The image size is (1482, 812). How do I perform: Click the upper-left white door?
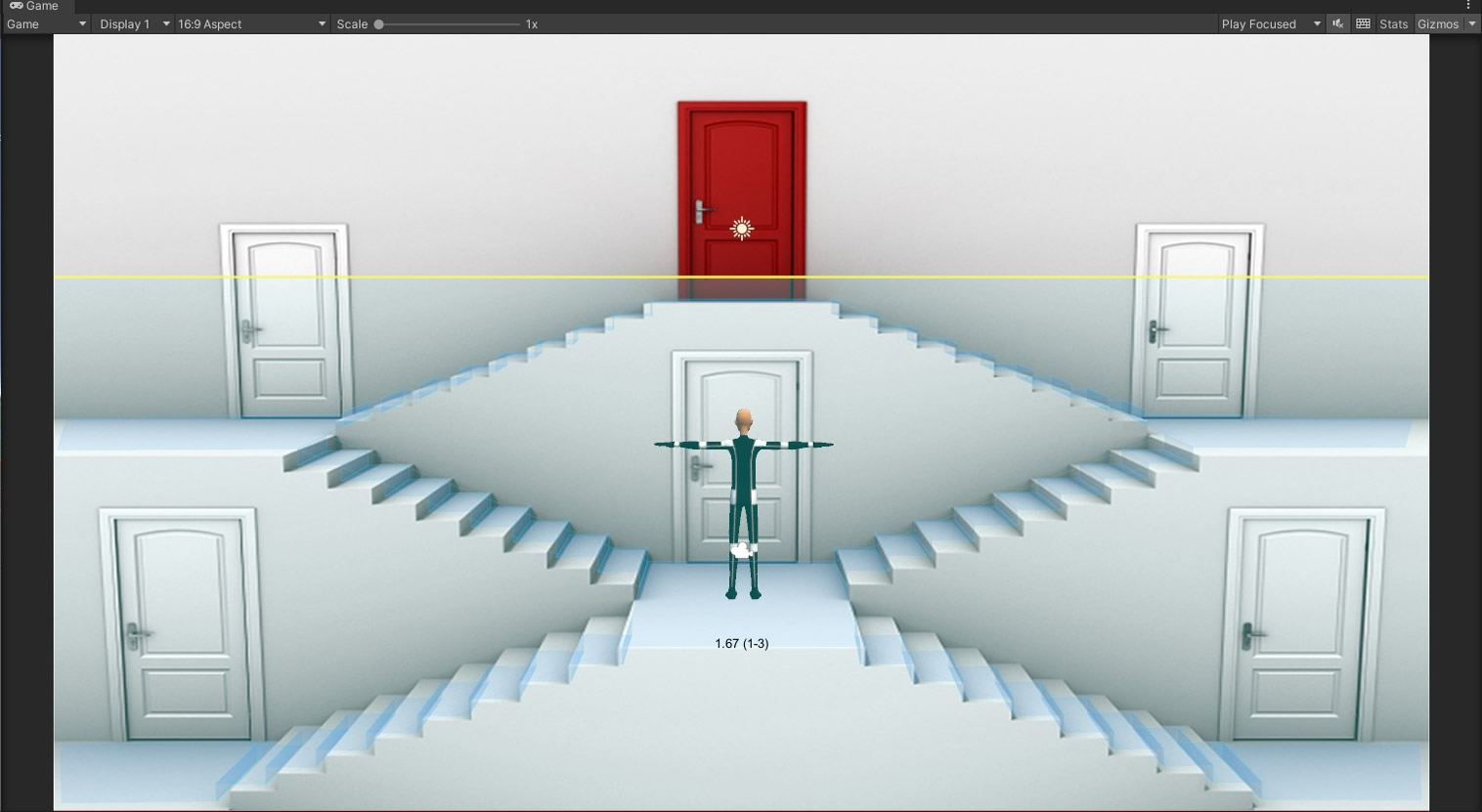284,322
